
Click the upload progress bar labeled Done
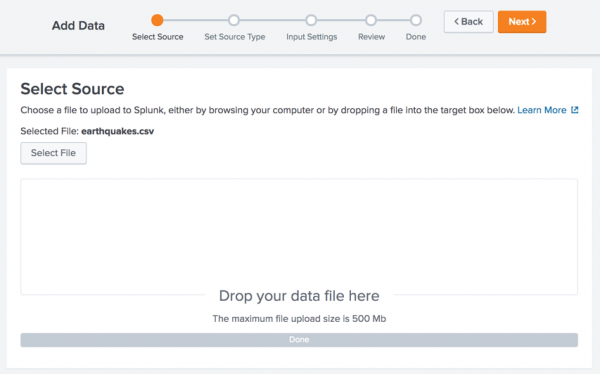pos(299,340)
